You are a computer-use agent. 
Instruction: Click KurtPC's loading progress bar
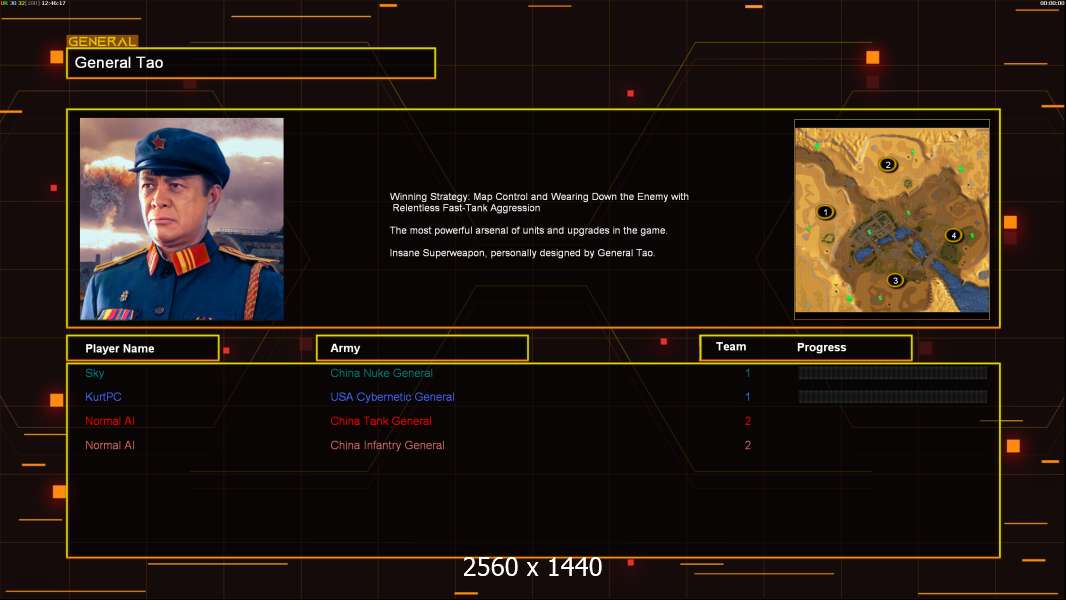click(x=893, y=397)
